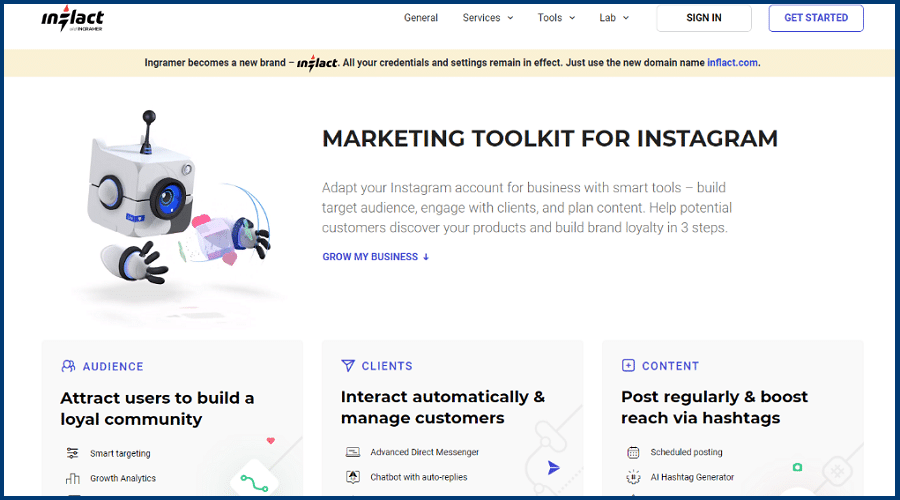Screen dimensions: 900x500
Task: Click the GROW MY BUSINESS link
Action: pos(375,257)
